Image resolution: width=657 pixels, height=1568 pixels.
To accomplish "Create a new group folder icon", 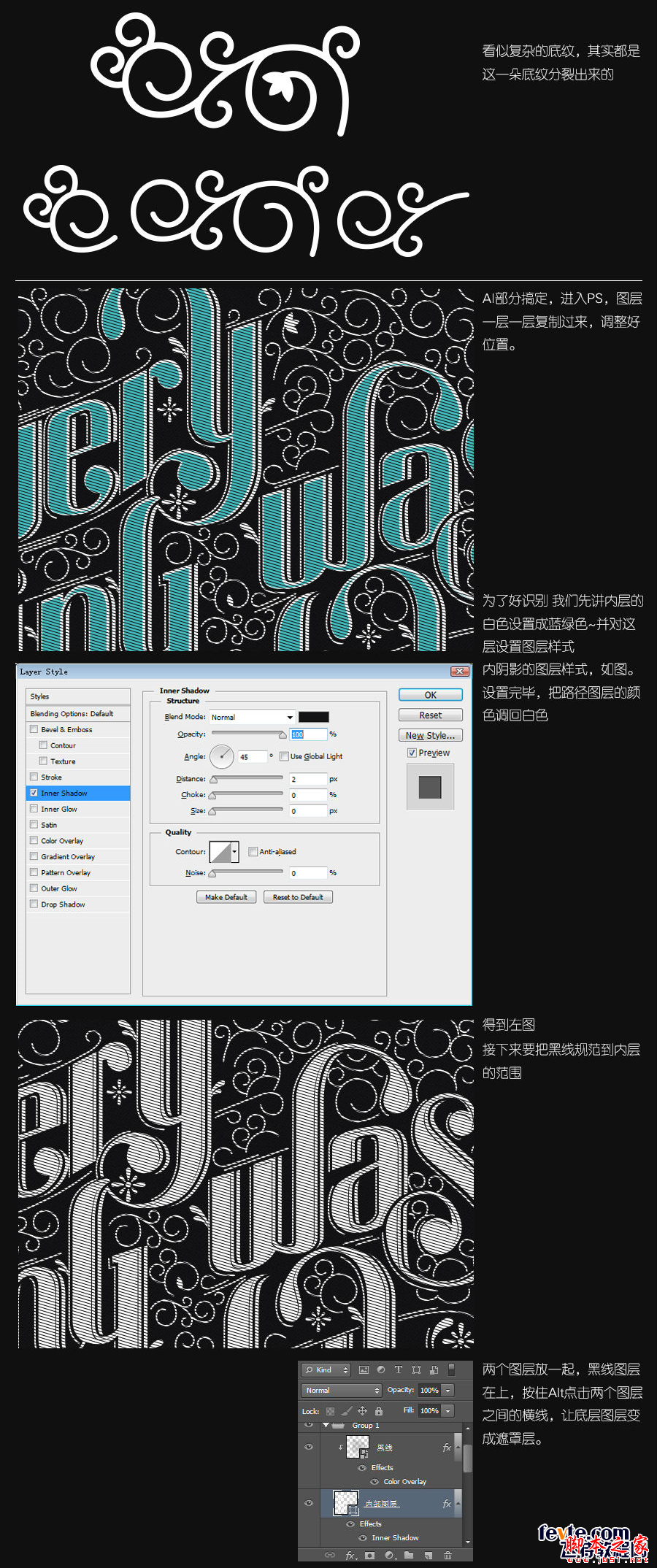I will tap(409, 1556).
